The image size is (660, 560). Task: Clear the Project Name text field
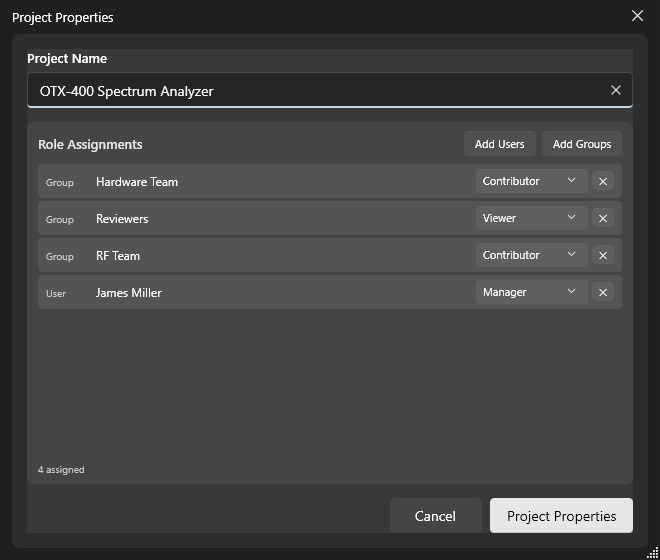pyautogui.click(x=615, y=90)
